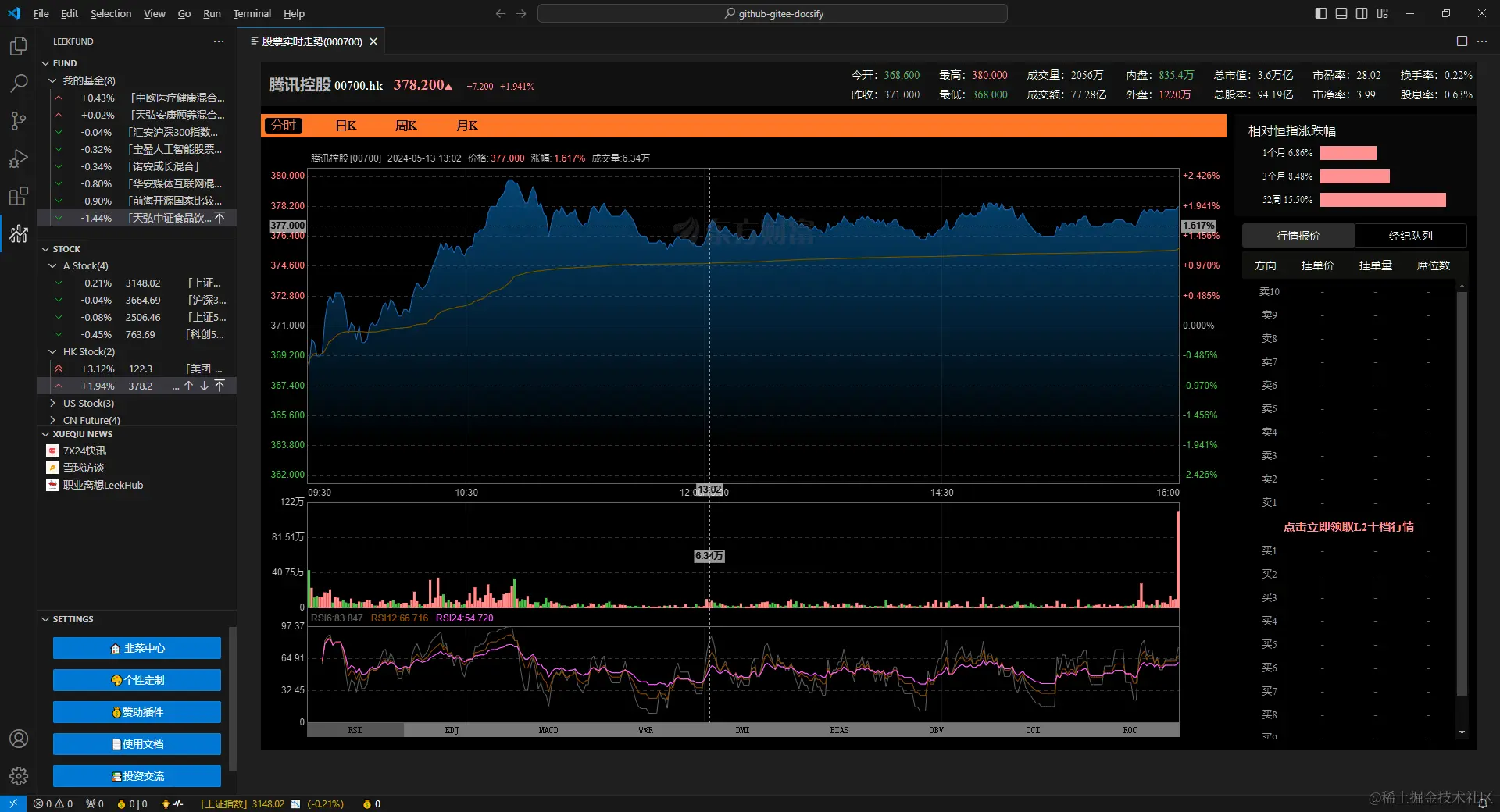Screen dimensions: 1500x812
Task: Move 378.2 stock row down with arrow
Action: [204, 386]
